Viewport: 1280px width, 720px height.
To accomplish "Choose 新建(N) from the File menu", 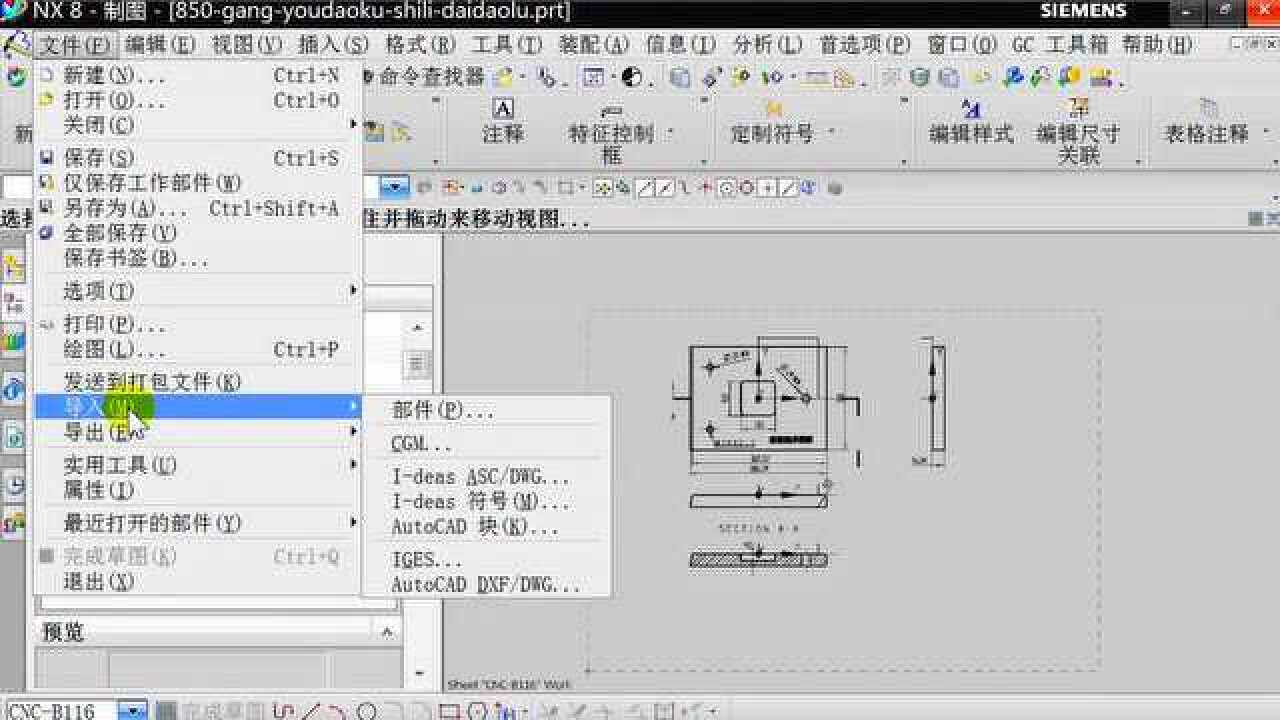I will pyautogui.click(x=198, y=75).
